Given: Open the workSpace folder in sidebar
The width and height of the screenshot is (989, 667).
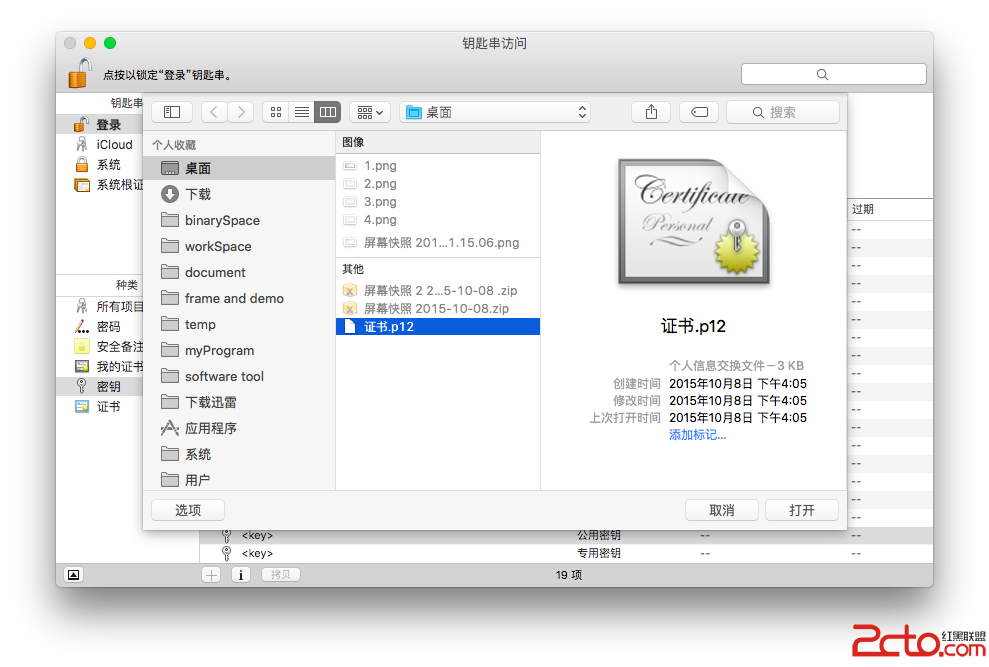Looking at the screenshot, I should coord(217,246).
